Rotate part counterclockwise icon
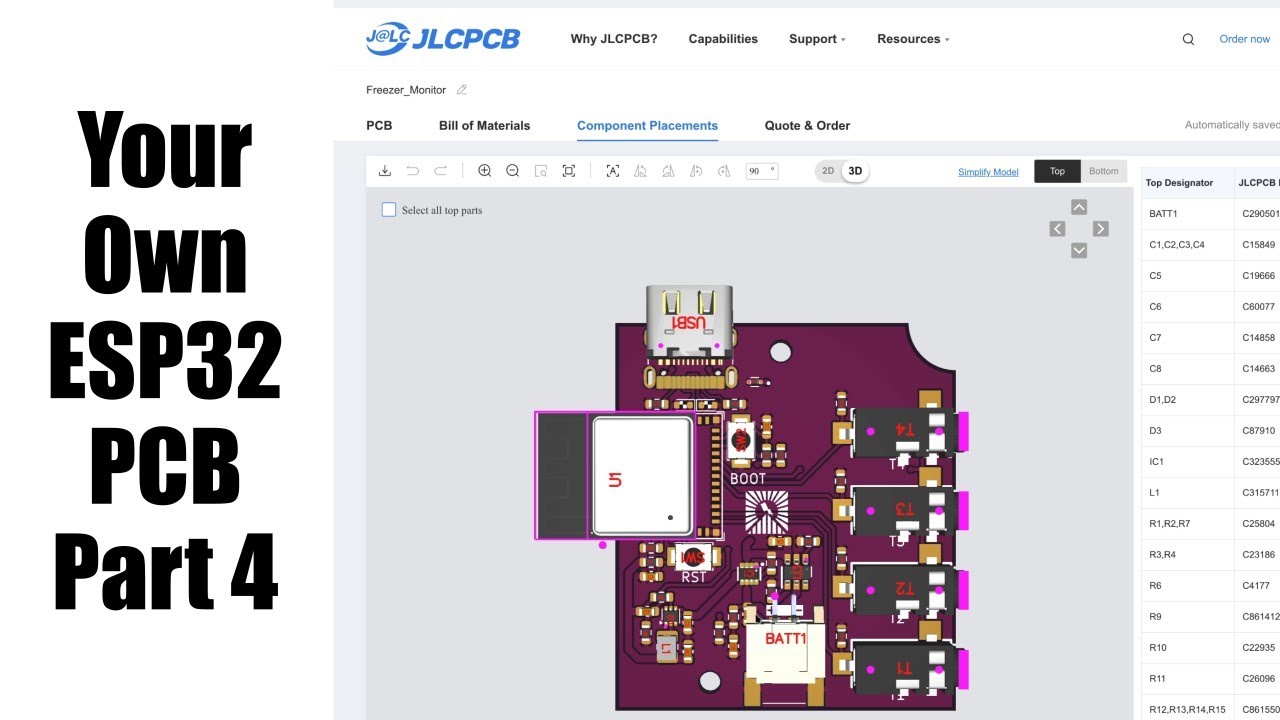 697,171
